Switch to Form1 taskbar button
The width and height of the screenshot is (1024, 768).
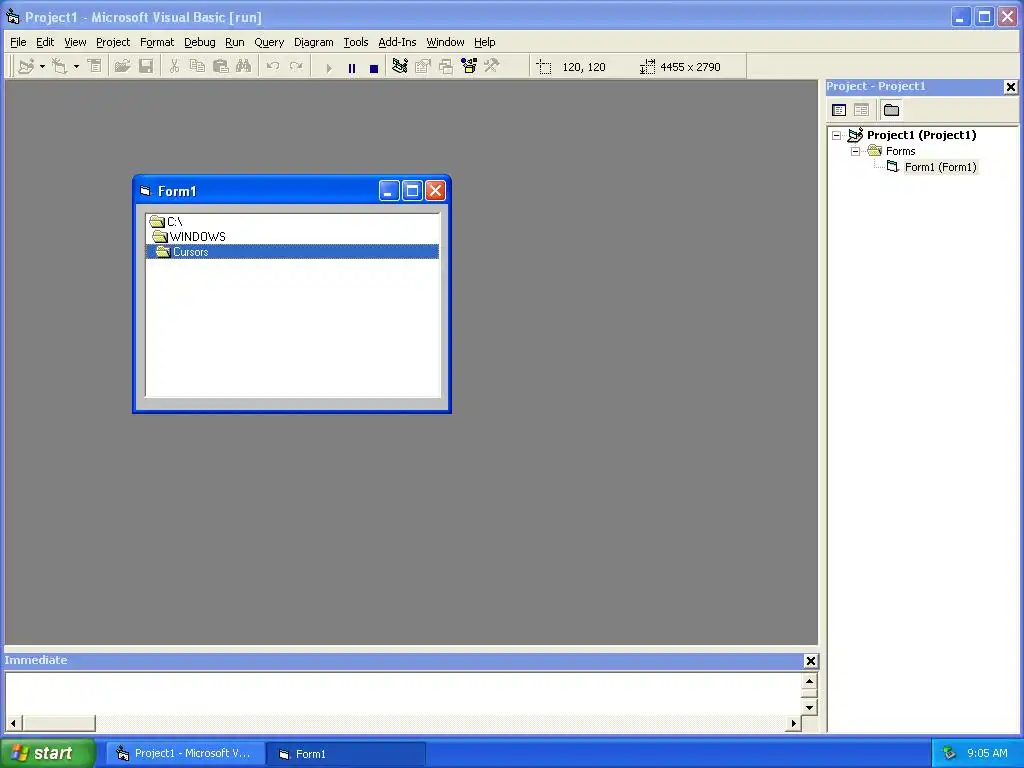(346, 754)
